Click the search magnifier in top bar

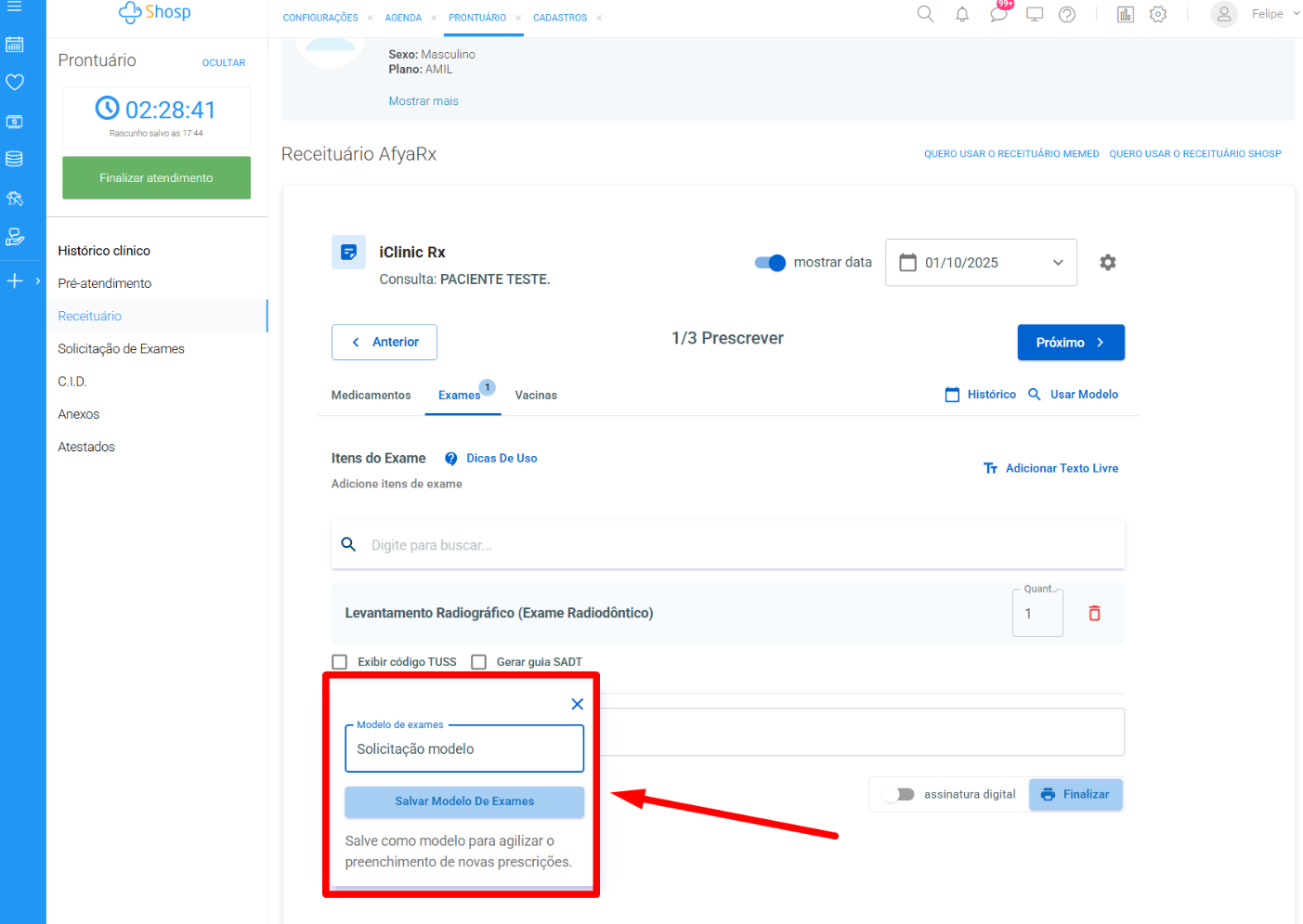tap(925, 14)
